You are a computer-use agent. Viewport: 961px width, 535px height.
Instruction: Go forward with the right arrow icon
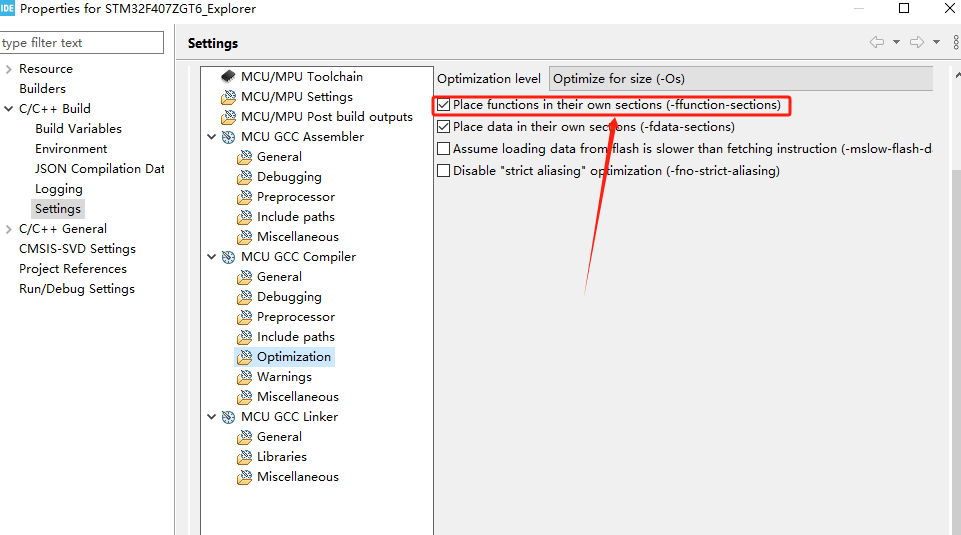(x=917, y=42)
